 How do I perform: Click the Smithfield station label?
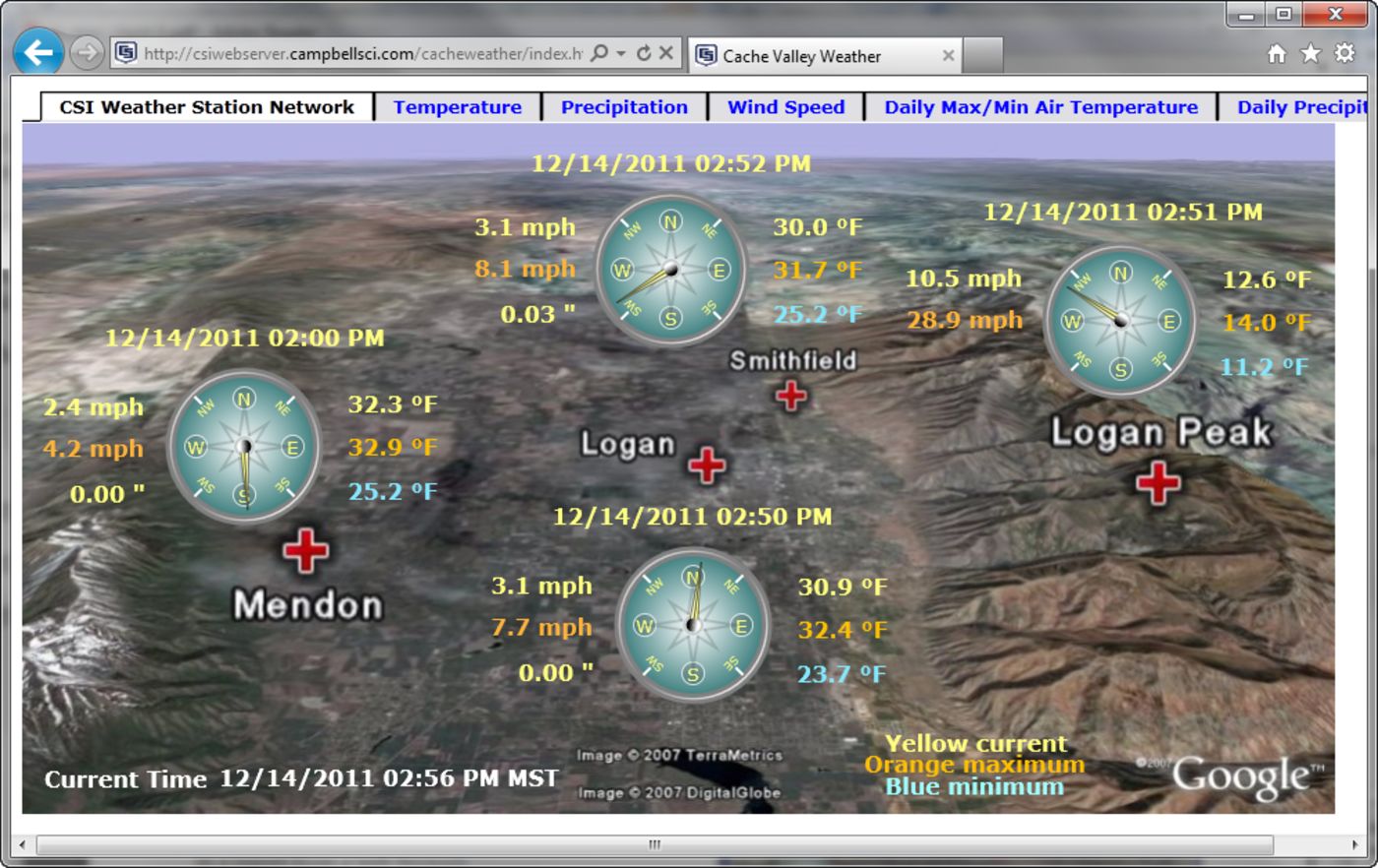pyautogui.click(x=793, y=360)
